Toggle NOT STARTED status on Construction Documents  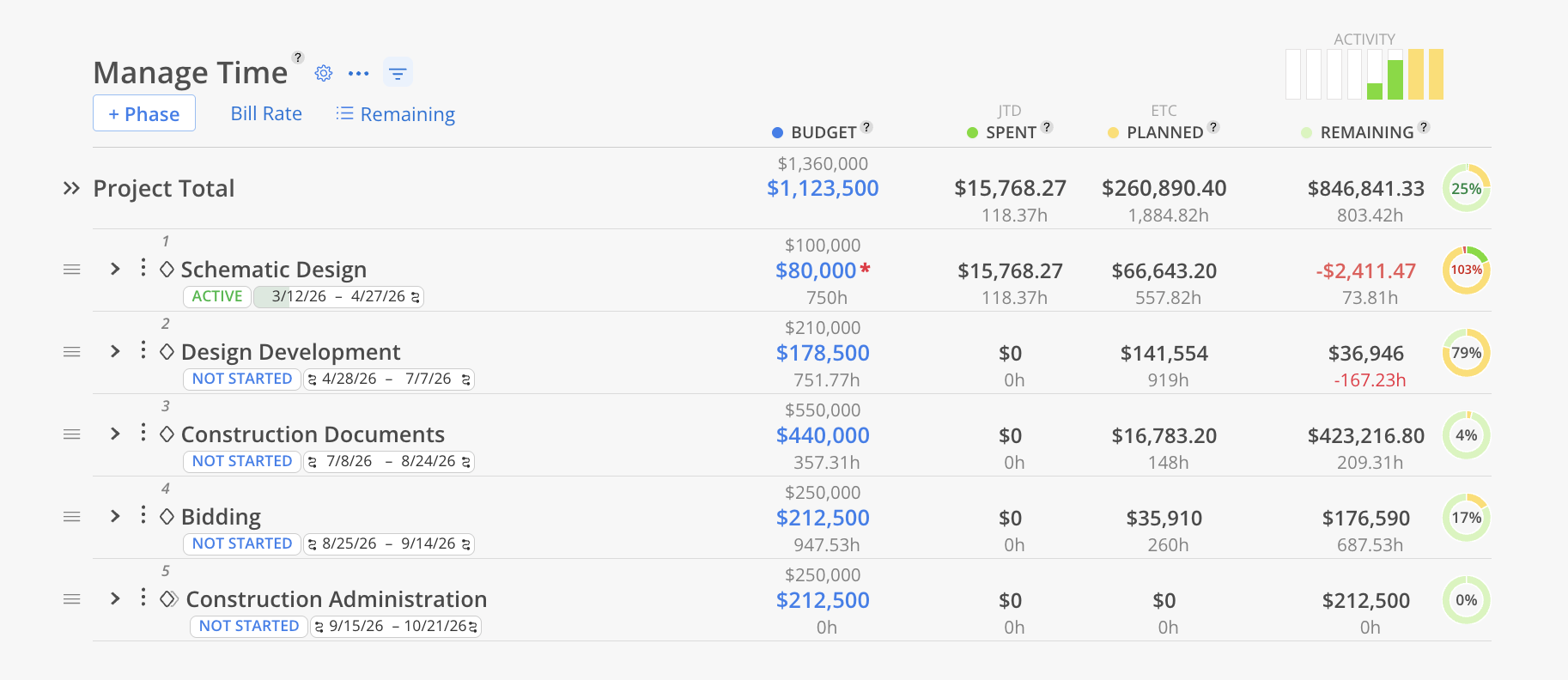242,461
